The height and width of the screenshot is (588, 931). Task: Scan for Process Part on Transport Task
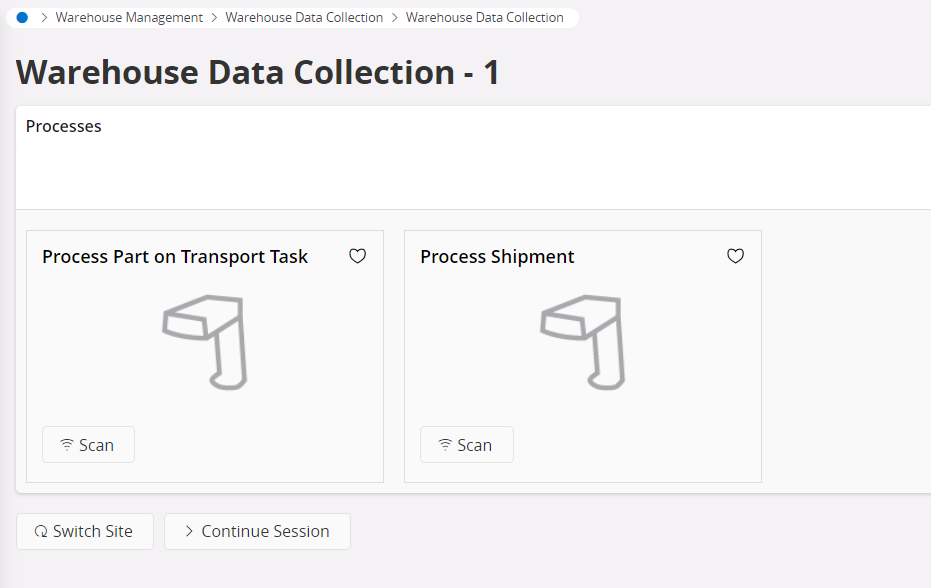click(88, 445)
